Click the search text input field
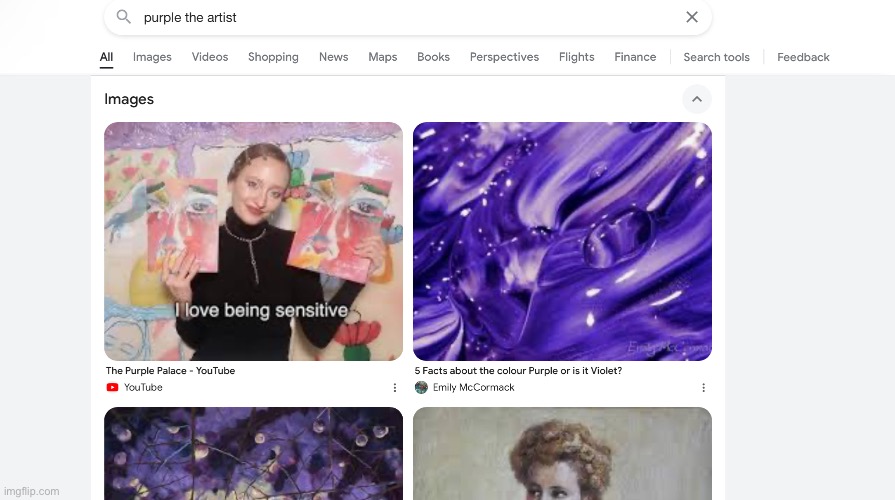This screenshot has width=895, height=500. click(x=400, y=17)
